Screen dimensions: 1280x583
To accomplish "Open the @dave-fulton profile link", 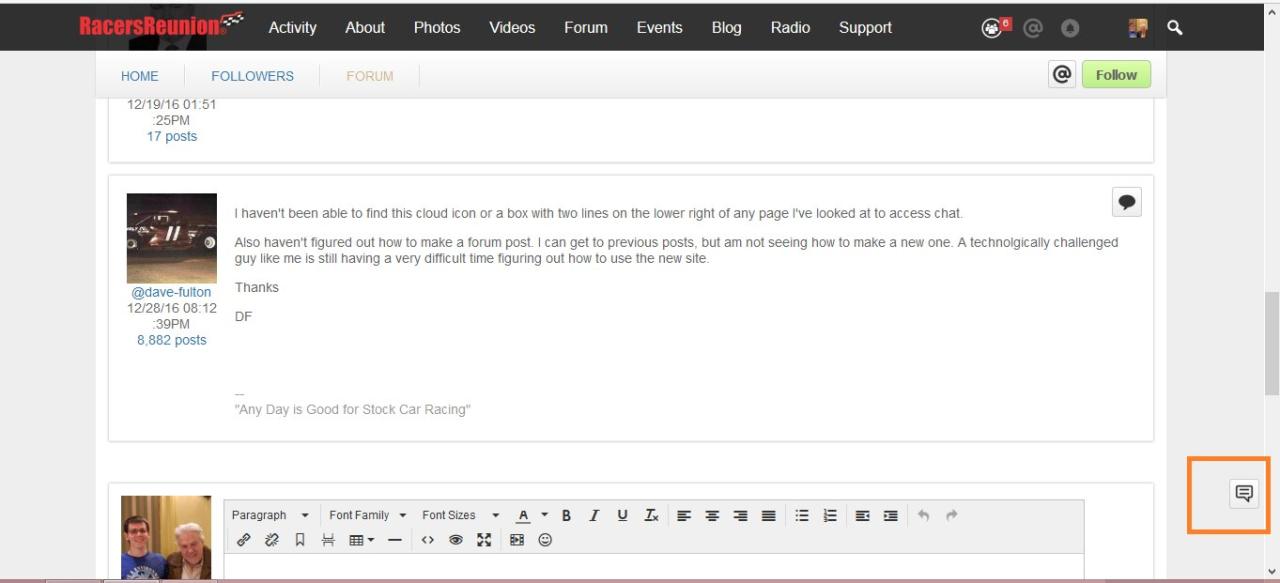I will pyautogui.click(x=172, y=292).
